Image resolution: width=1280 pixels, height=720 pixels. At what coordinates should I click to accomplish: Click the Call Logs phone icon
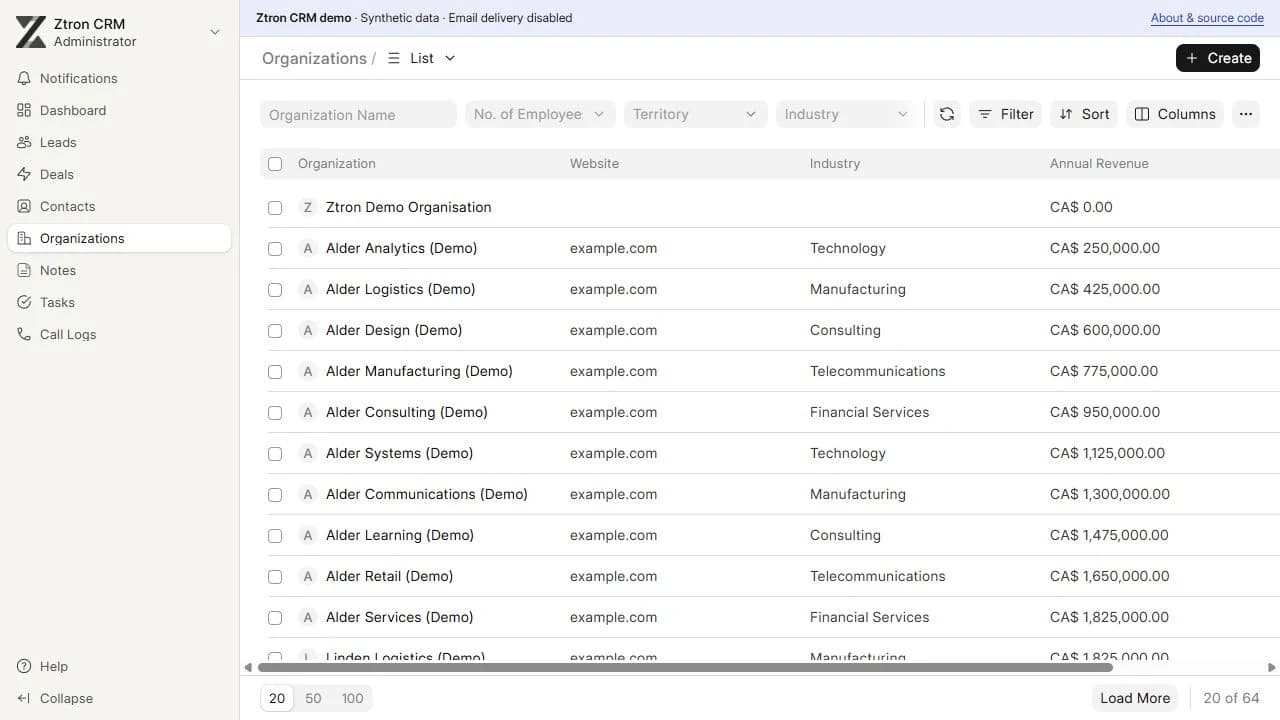tap(24, 334)
